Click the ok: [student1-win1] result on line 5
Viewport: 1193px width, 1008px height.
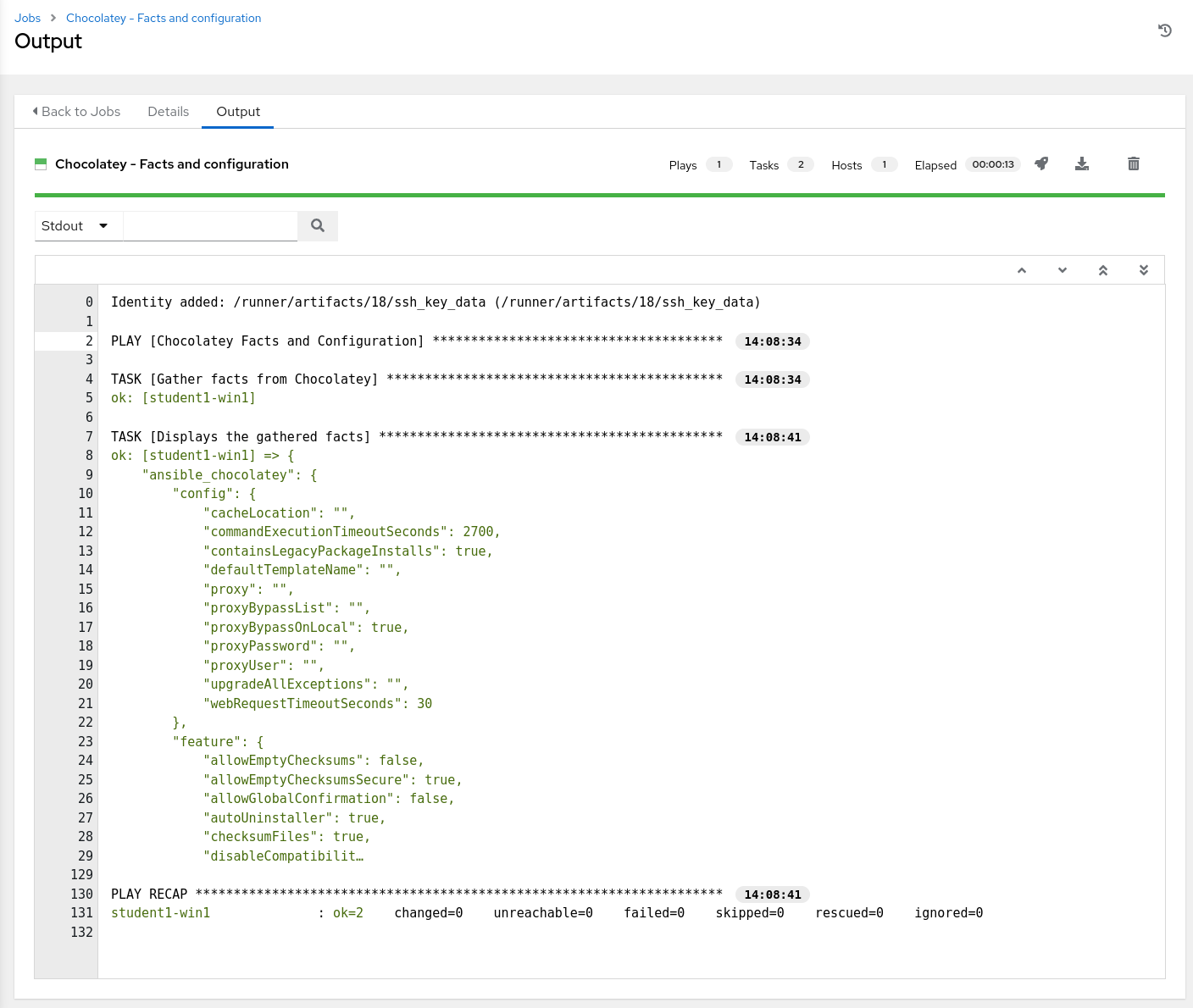[183, 397]
